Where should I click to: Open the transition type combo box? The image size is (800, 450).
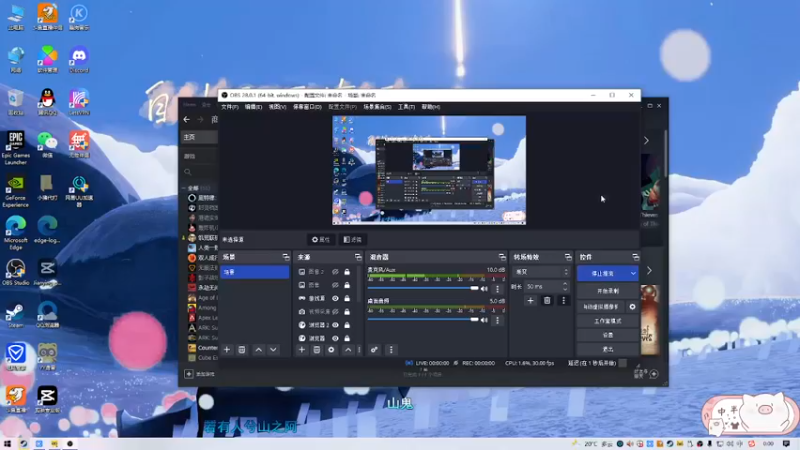click(541, 272)
